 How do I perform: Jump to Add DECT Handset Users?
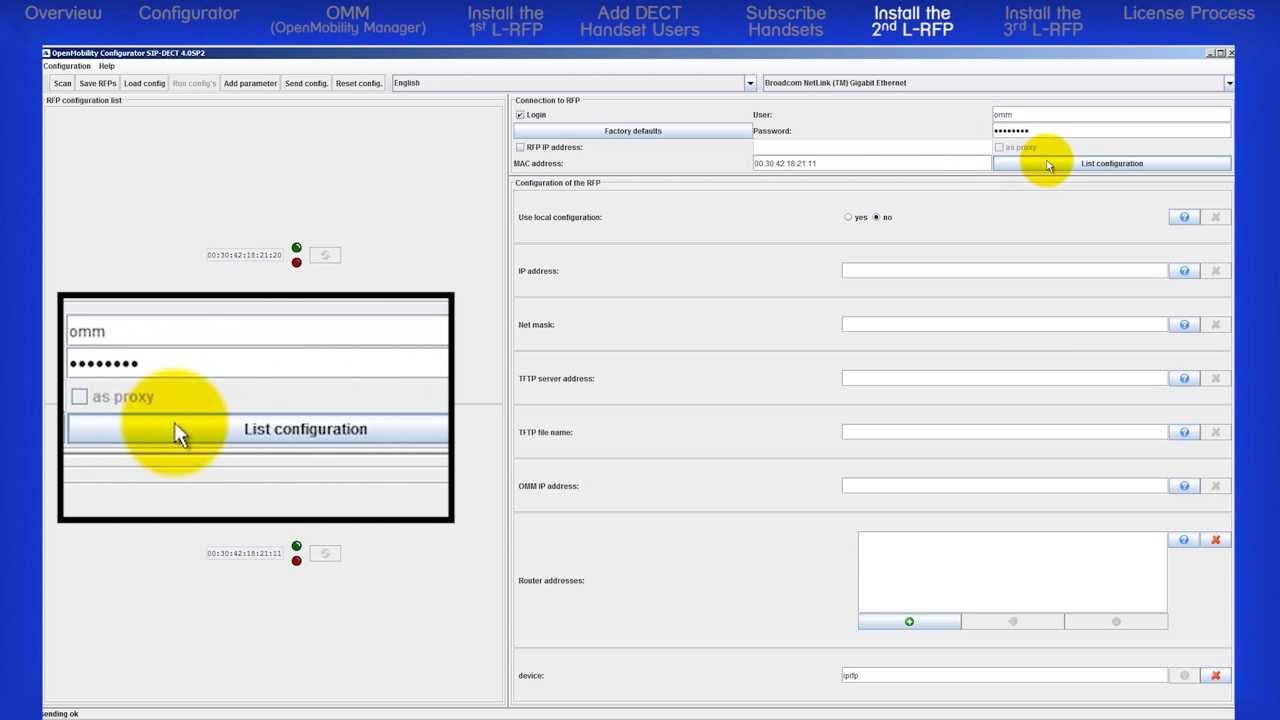point(640,21)
